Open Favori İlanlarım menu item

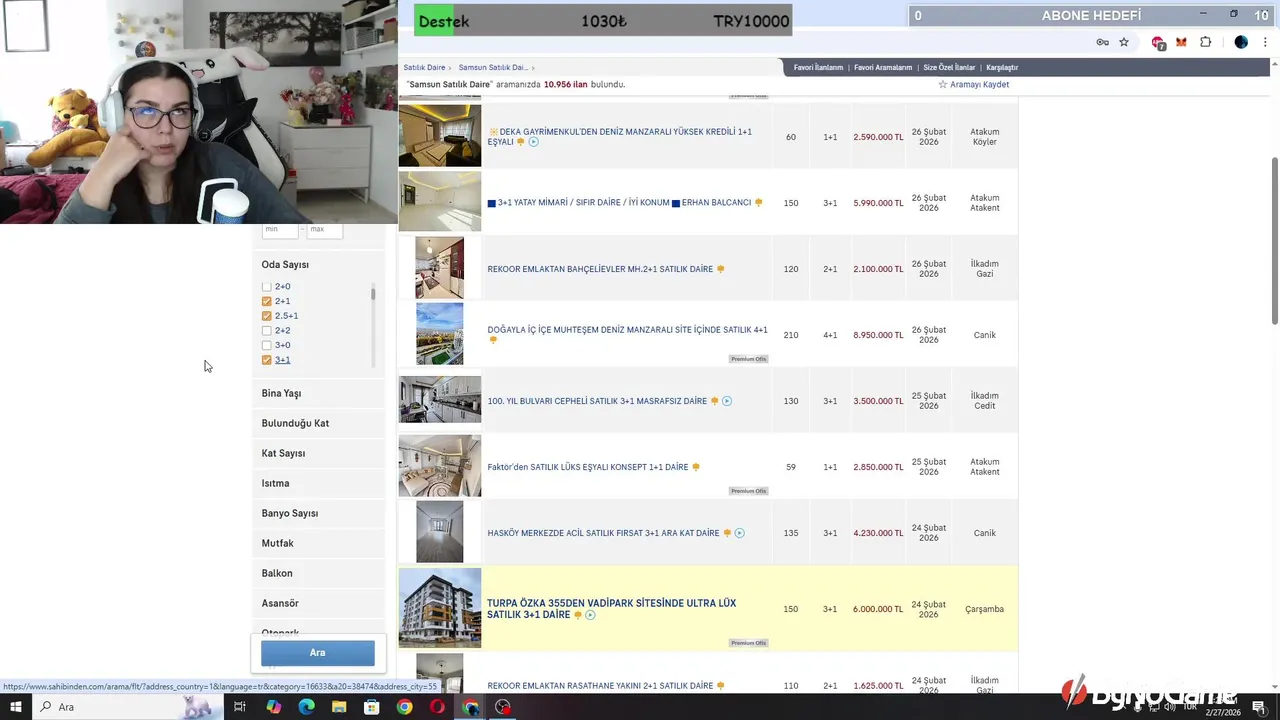818,68
